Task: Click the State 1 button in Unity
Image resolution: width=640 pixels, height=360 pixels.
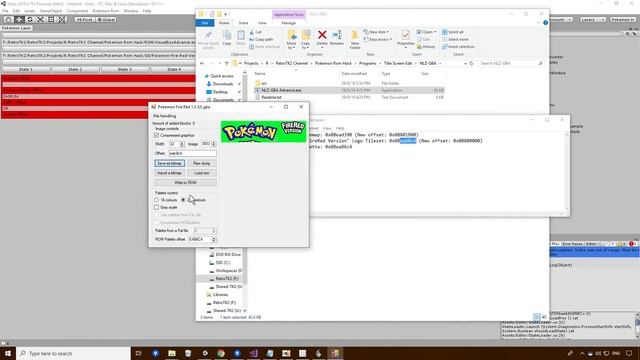Action: 26,69
